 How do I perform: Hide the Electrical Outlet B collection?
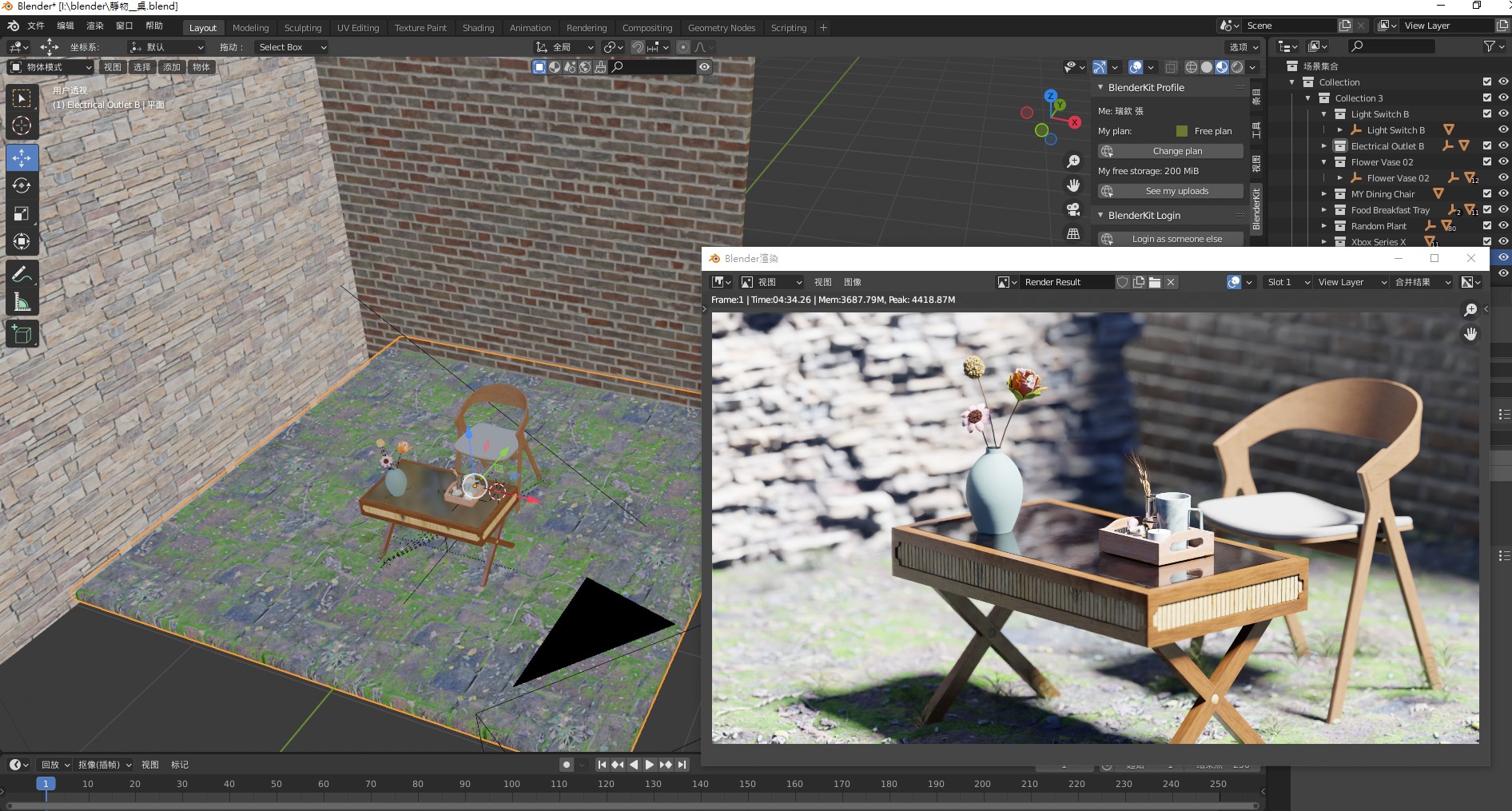pyautogui.click(x=1503, y=146)
